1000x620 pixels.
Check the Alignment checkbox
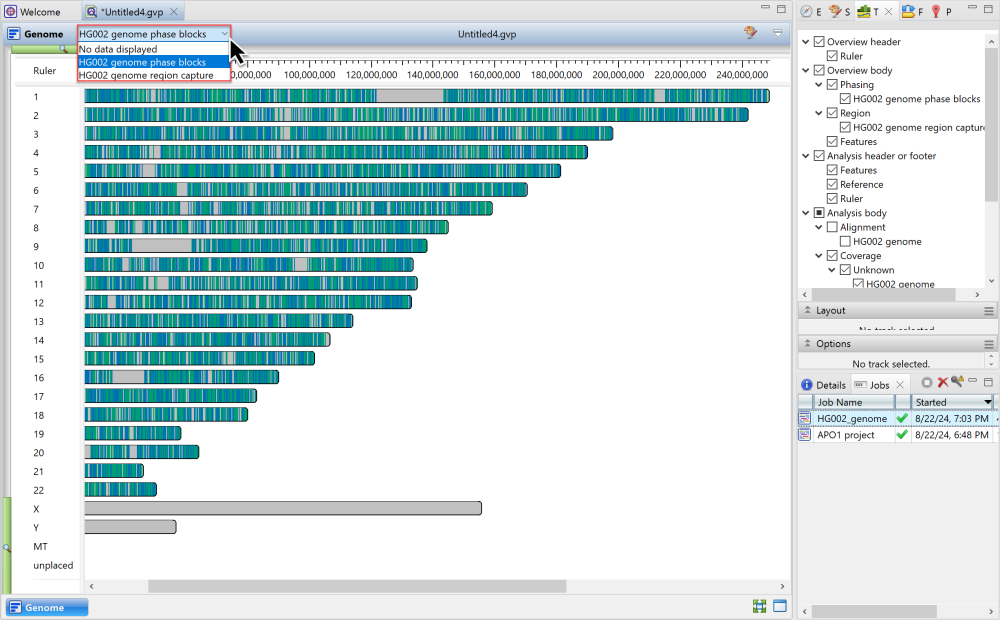pyautogui.click(x=832, y=227)
